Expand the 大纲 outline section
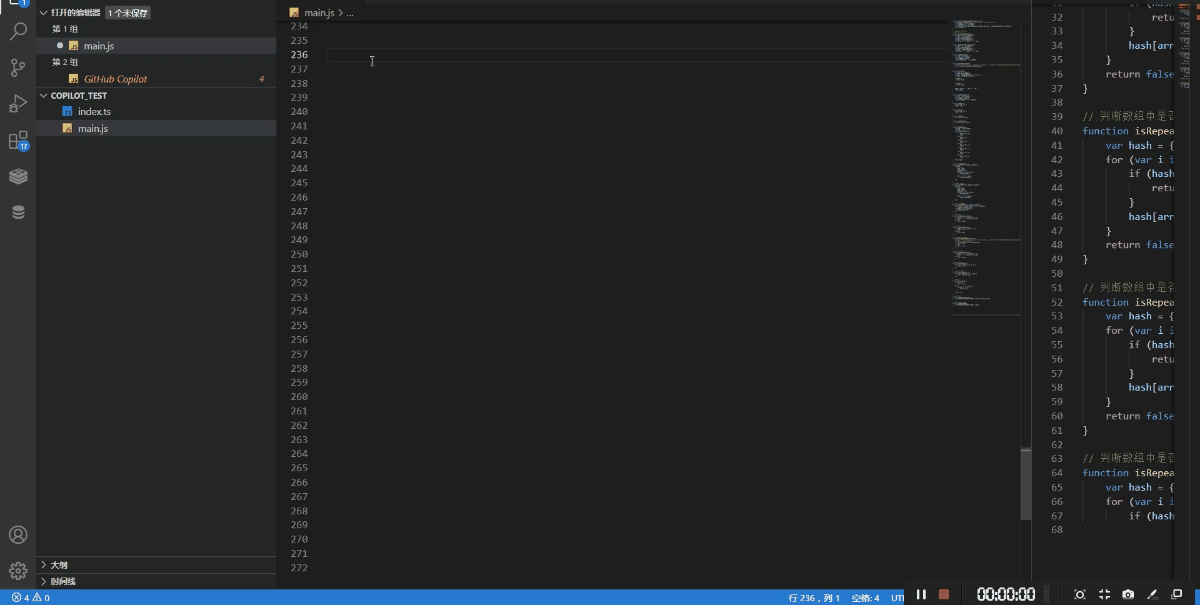The height and width of the screenshot is (605, 1200). click(57, 564)
